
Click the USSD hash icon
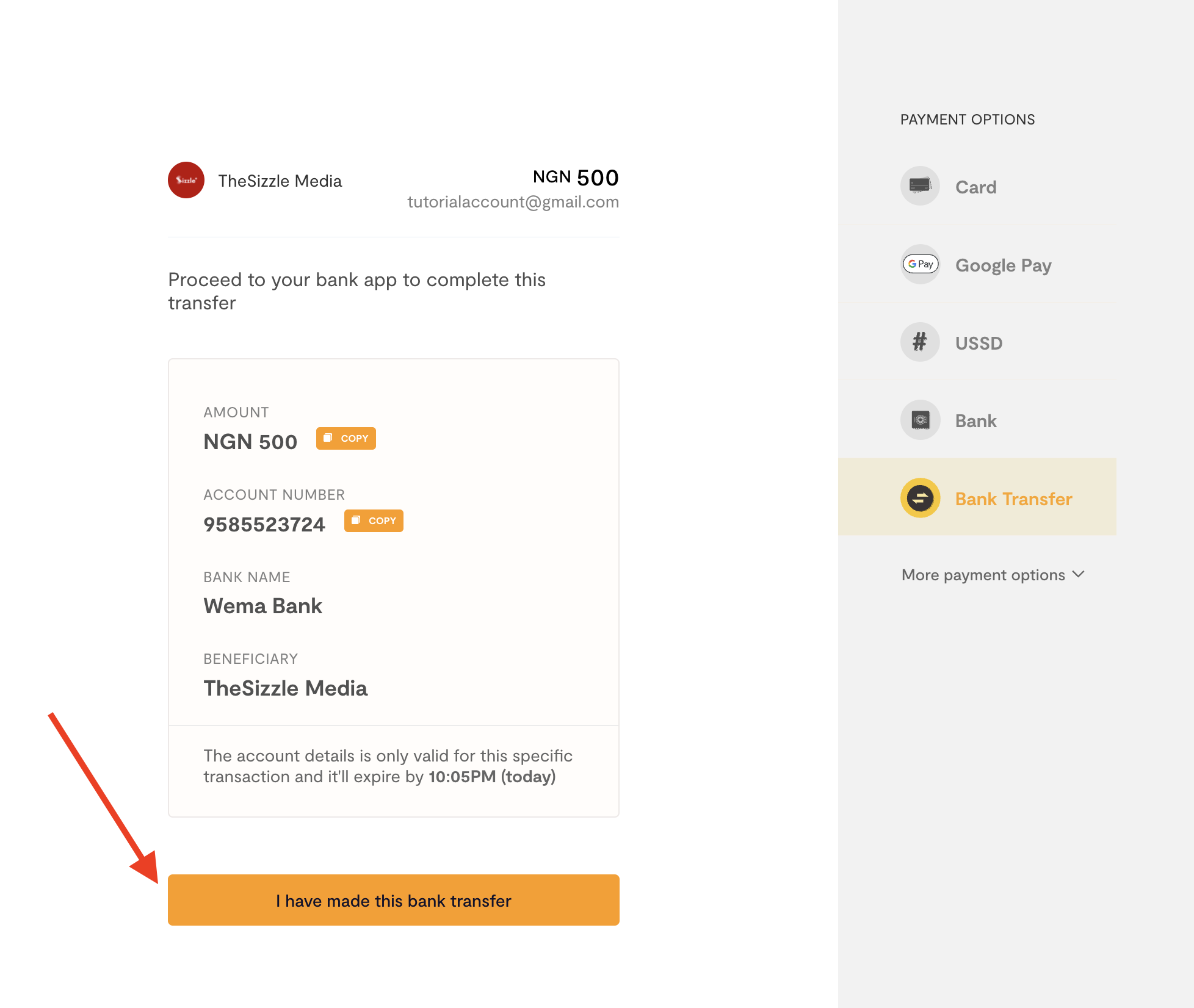click(920, 342)
